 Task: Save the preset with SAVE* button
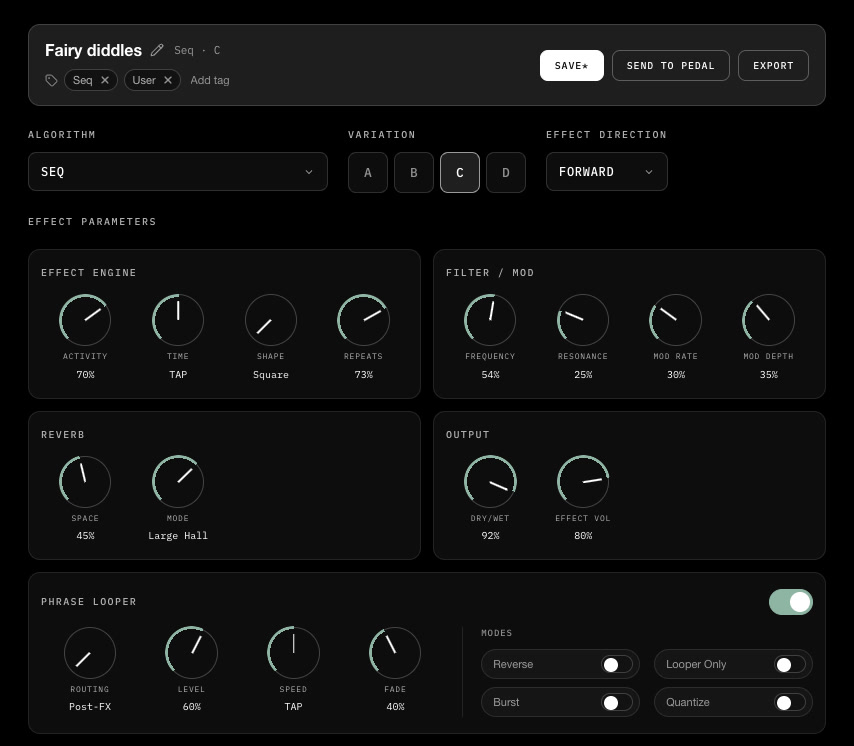pos(571,65)
